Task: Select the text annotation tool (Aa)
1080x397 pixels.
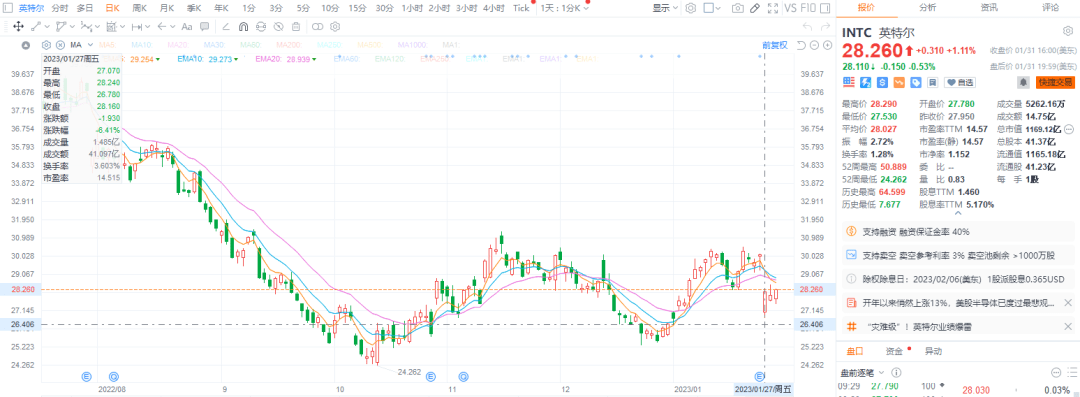Action: 187,26
